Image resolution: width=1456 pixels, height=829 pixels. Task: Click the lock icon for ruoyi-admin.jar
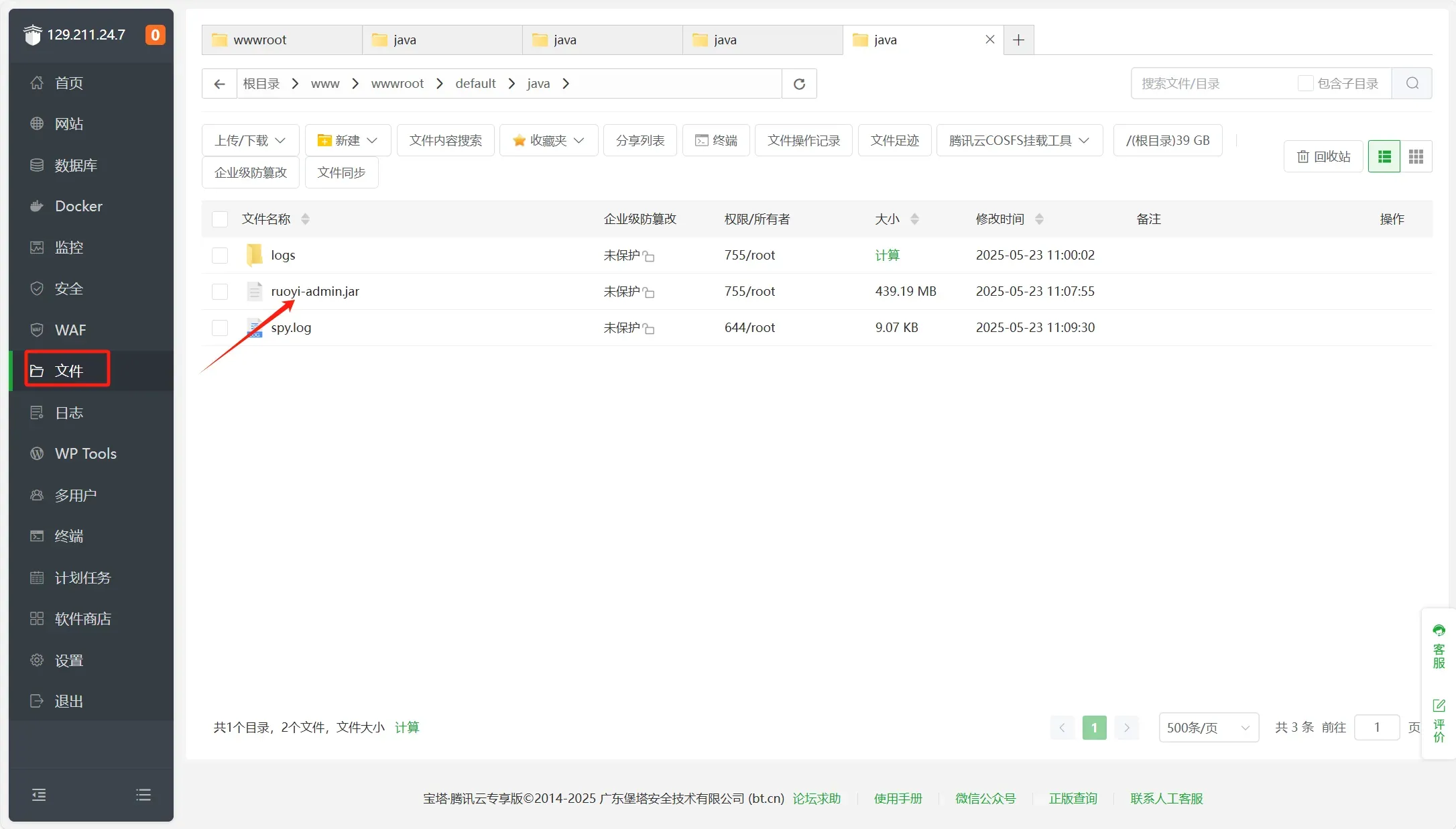click(649, 292)
